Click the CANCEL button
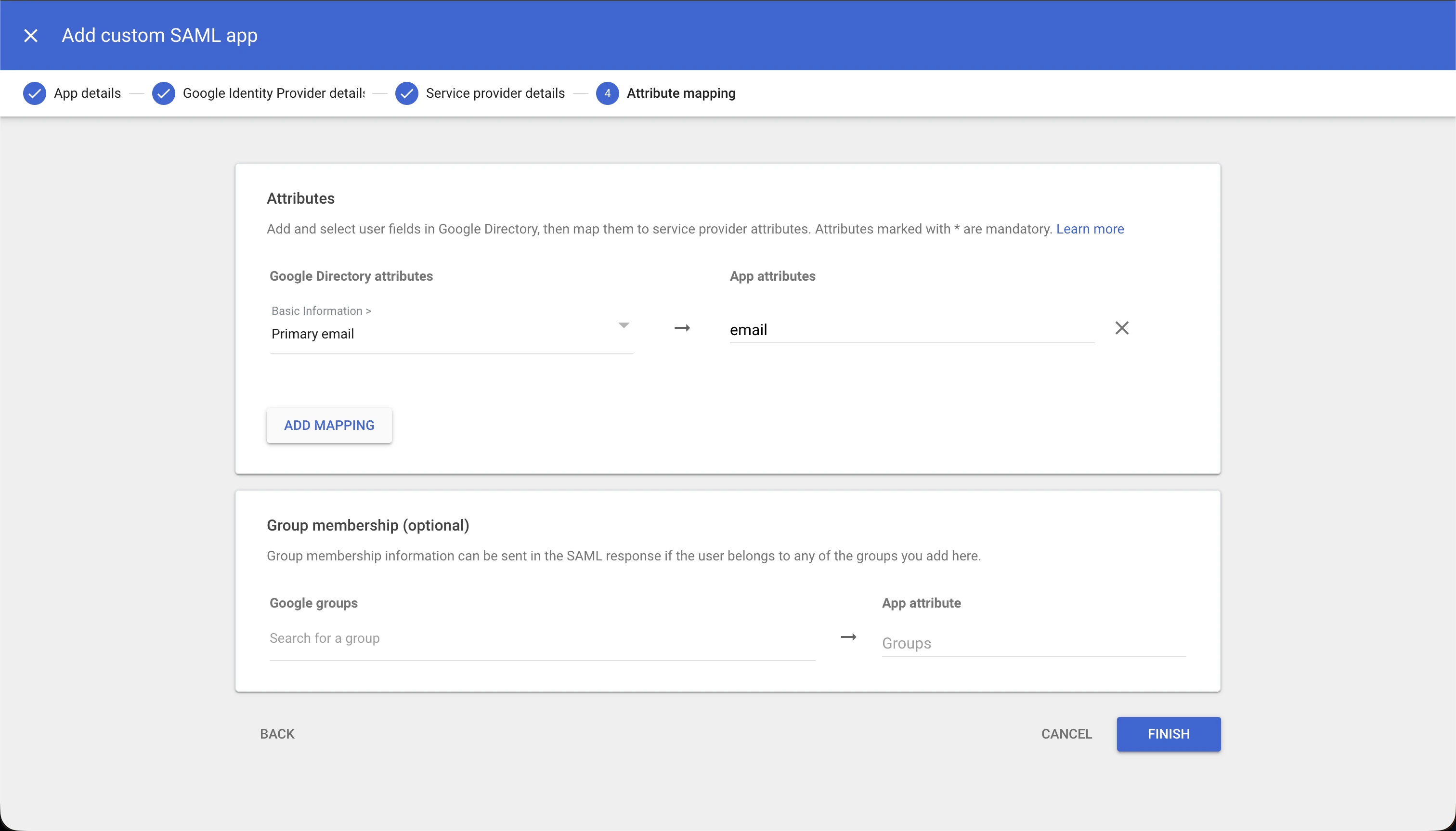 (x=1066, y=734)
